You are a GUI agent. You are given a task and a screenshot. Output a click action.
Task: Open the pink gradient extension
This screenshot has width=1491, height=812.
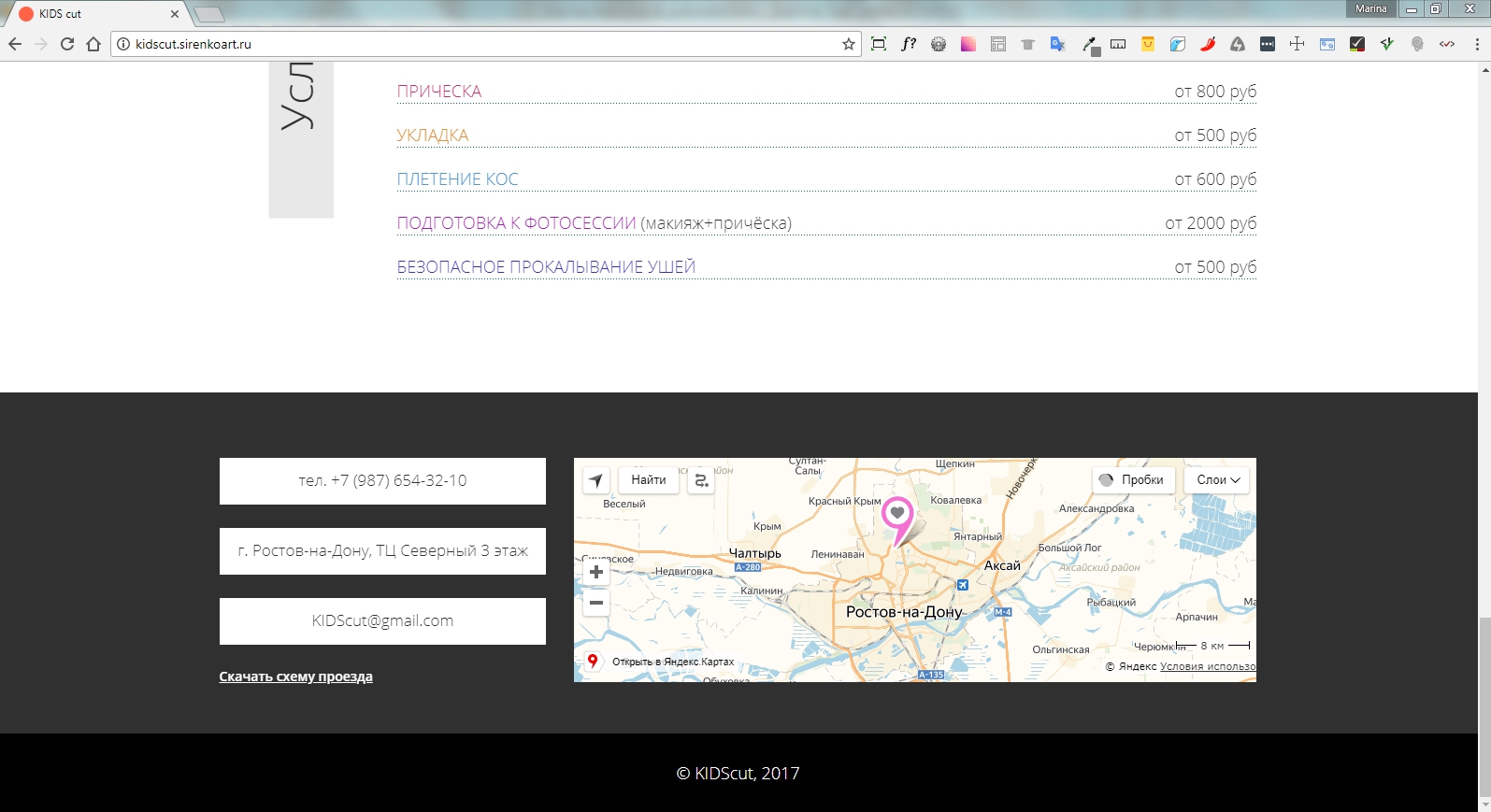point(968,44)
